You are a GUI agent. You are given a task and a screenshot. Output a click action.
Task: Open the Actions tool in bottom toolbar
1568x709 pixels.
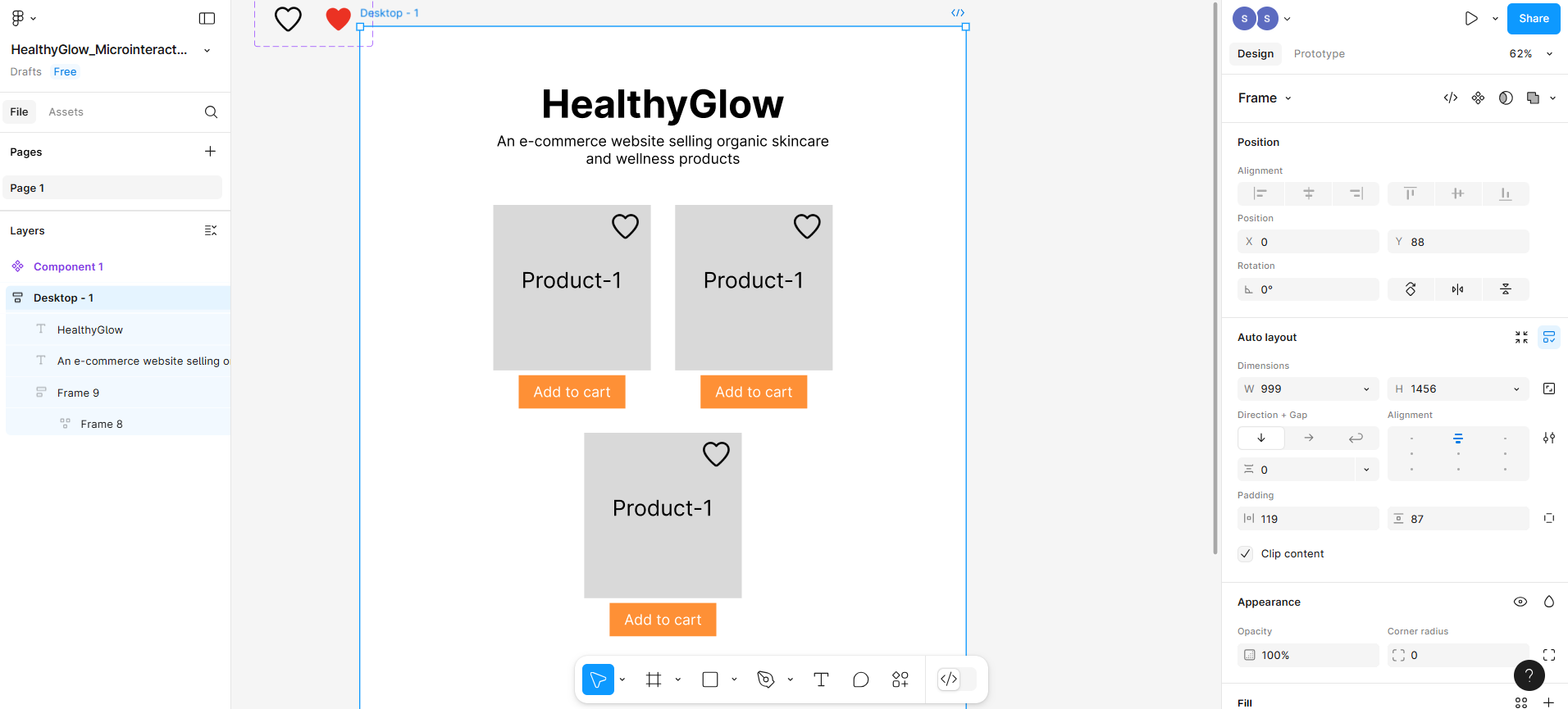(x=900, y=679)
